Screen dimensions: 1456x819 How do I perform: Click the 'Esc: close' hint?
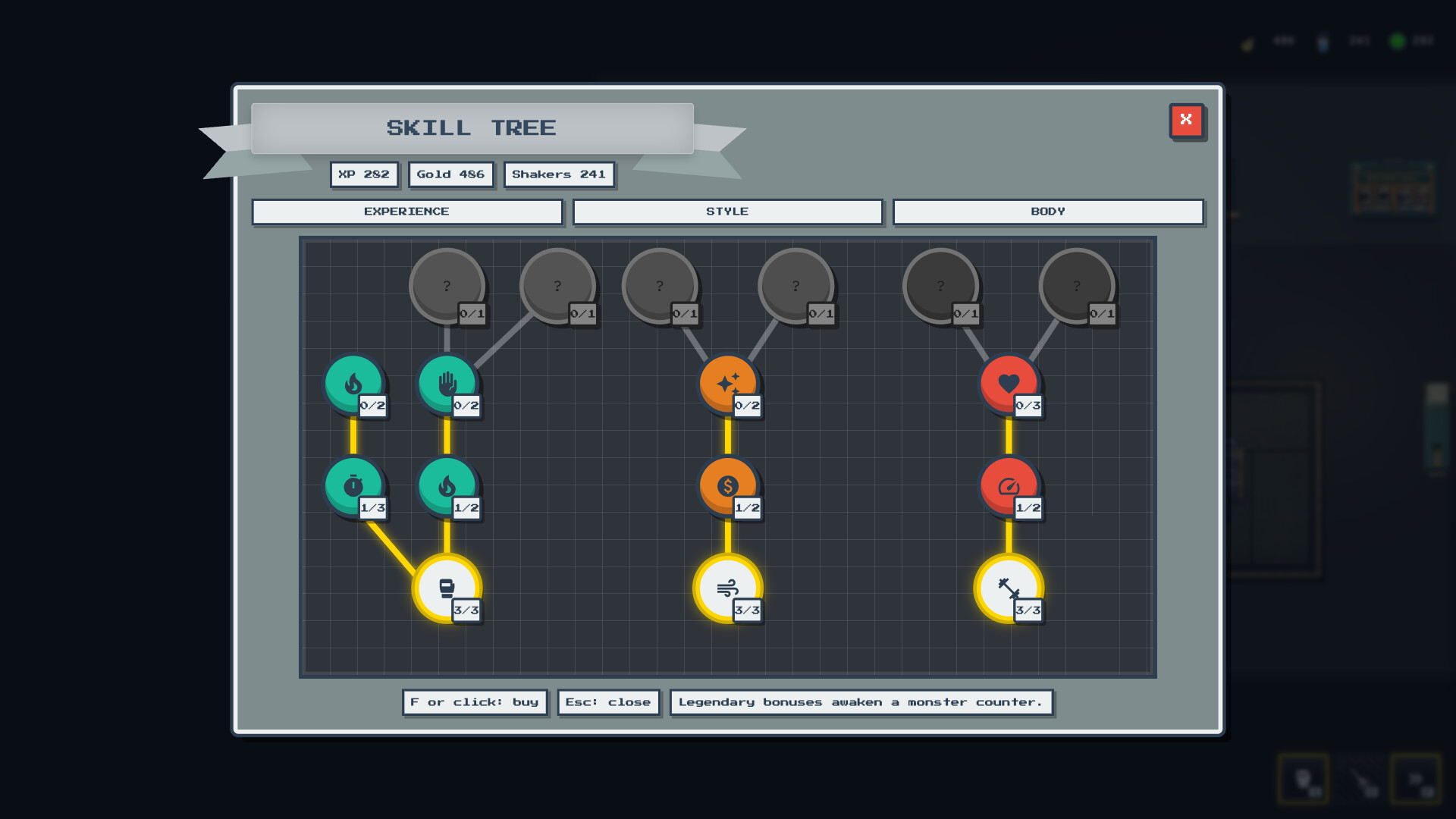point(608,702)
